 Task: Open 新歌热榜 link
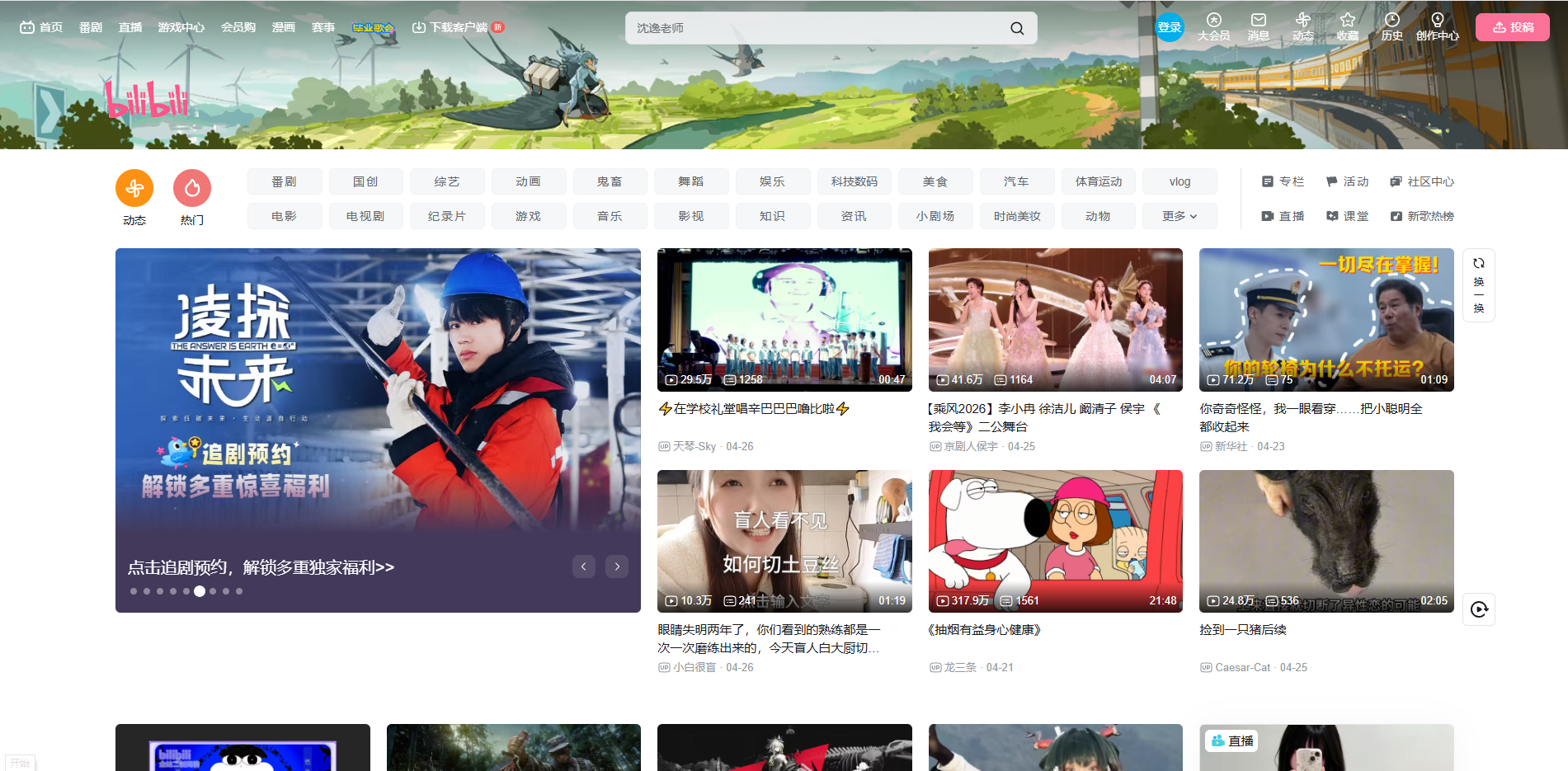1422,216
